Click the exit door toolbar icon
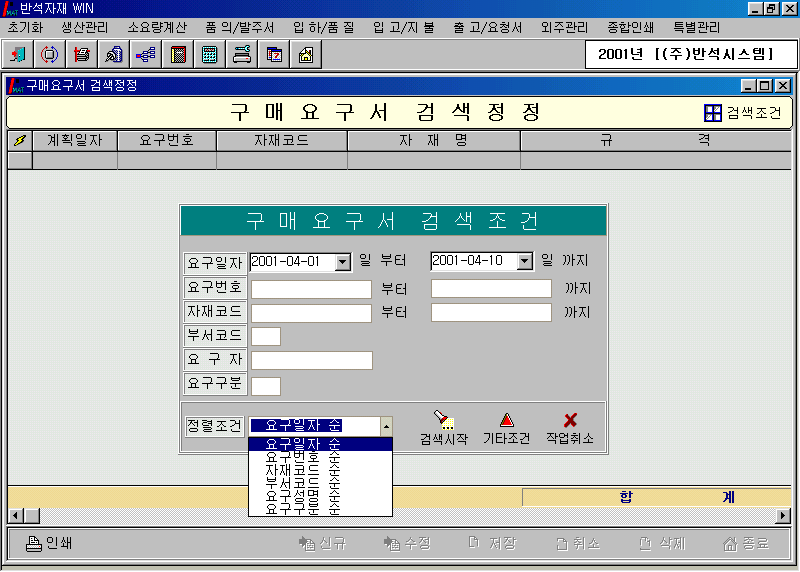This screenshot has height=572, width=800. tap(19, 54)
